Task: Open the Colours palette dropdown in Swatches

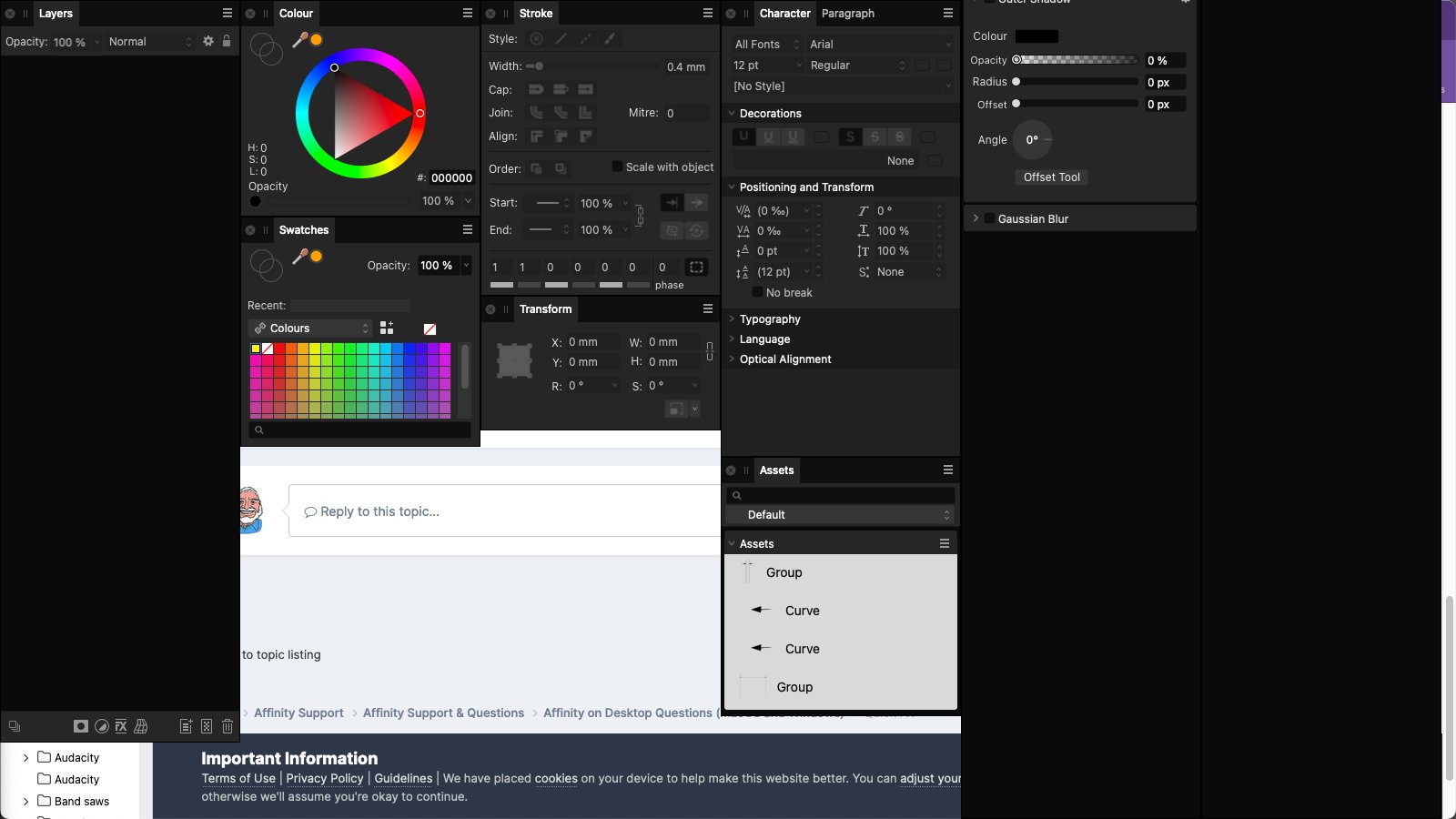Action: click(x=310, y=329)
